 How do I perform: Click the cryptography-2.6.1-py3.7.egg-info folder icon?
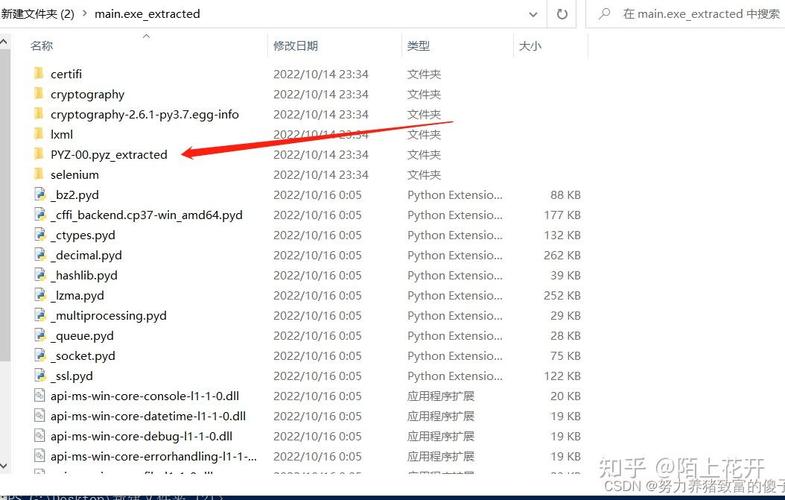39,114
